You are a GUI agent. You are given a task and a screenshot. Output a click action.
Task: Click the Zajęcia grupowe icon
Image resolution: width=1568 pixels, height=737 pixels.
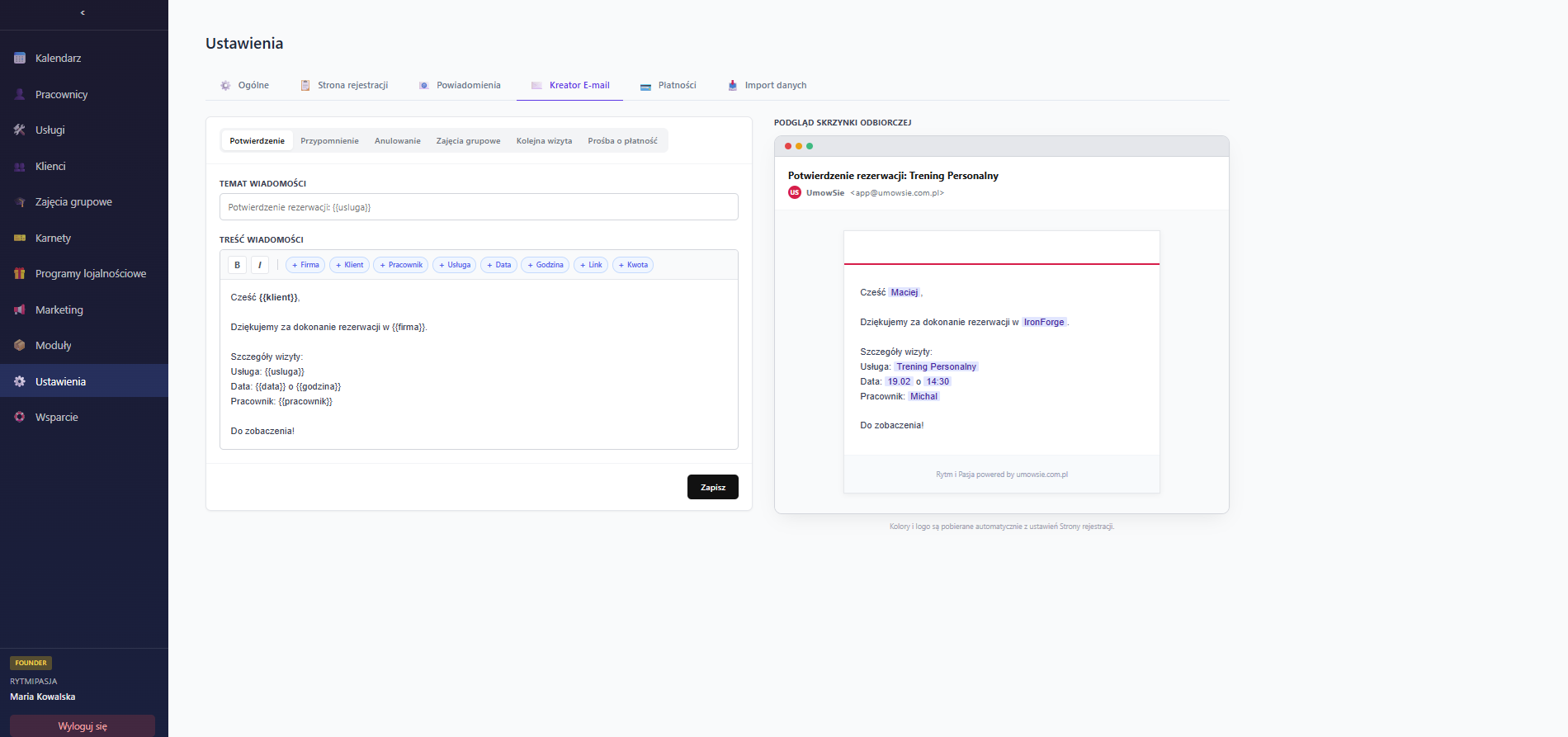coord(20,201)
